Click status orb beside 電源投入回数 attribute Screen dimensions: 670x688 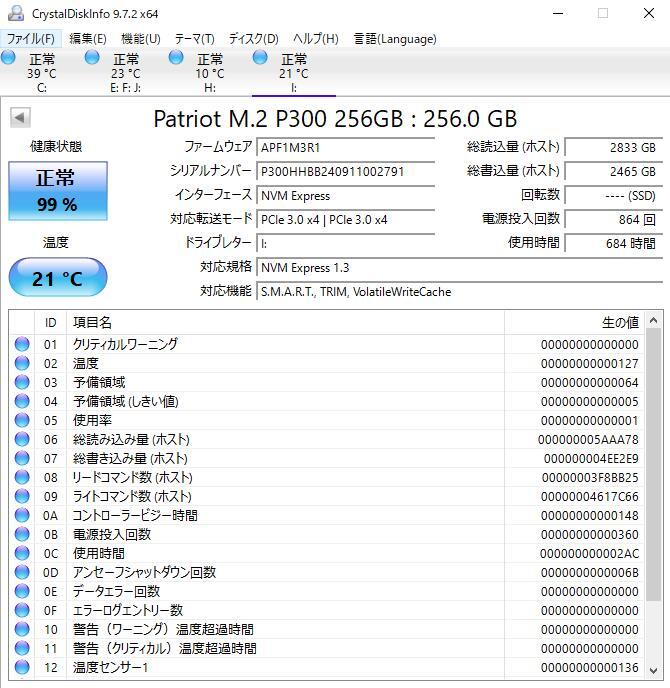[22, 534]
